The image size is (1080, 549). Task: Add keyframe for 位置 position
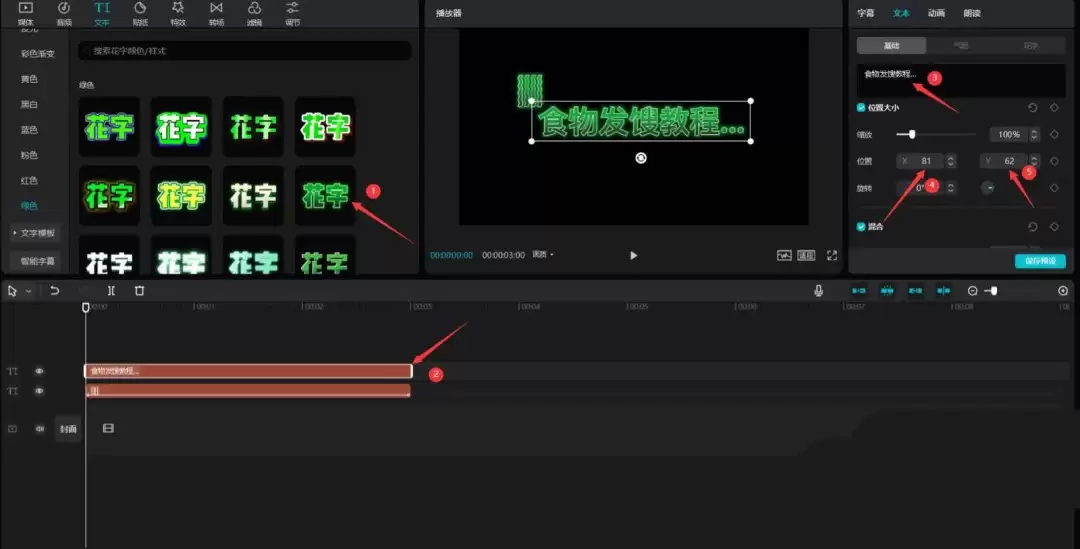(x=1054, y=161)
